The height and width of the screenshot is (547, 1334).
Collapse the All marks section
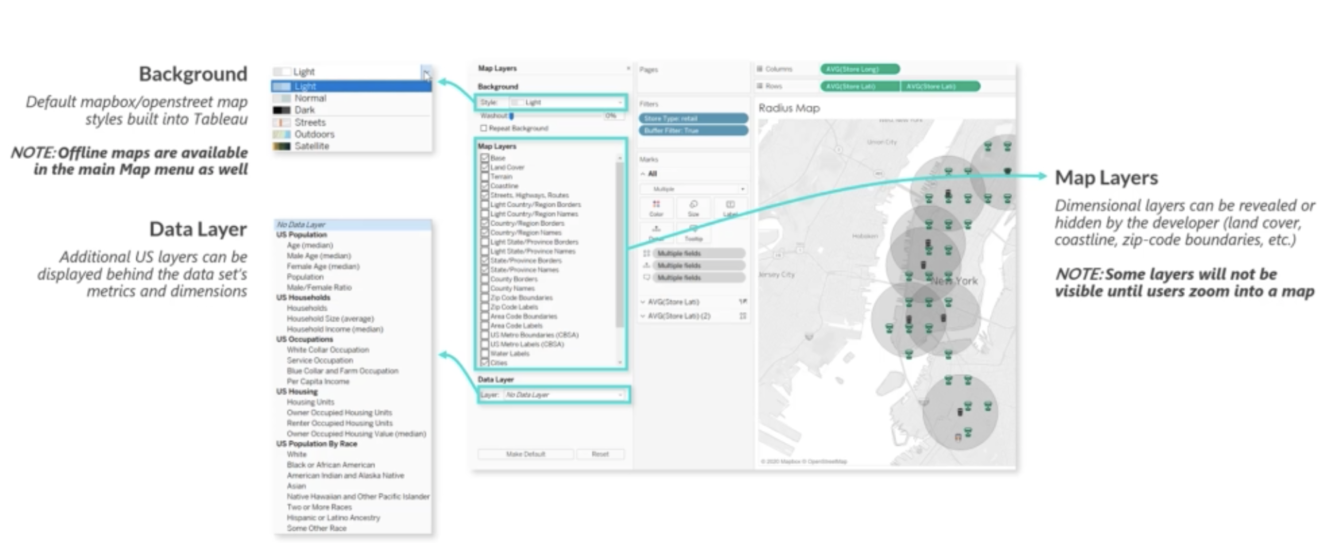643,173
